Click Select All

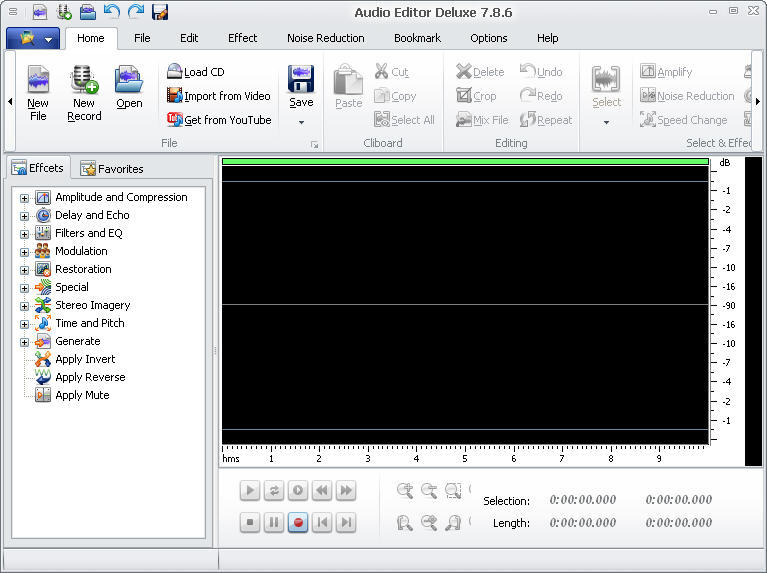point(404,120)
